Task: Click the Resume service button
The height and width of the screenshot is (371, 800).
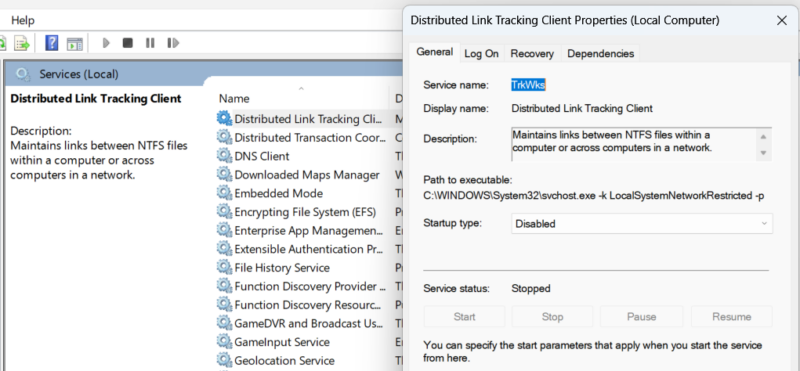Action: tap(731, 316)
